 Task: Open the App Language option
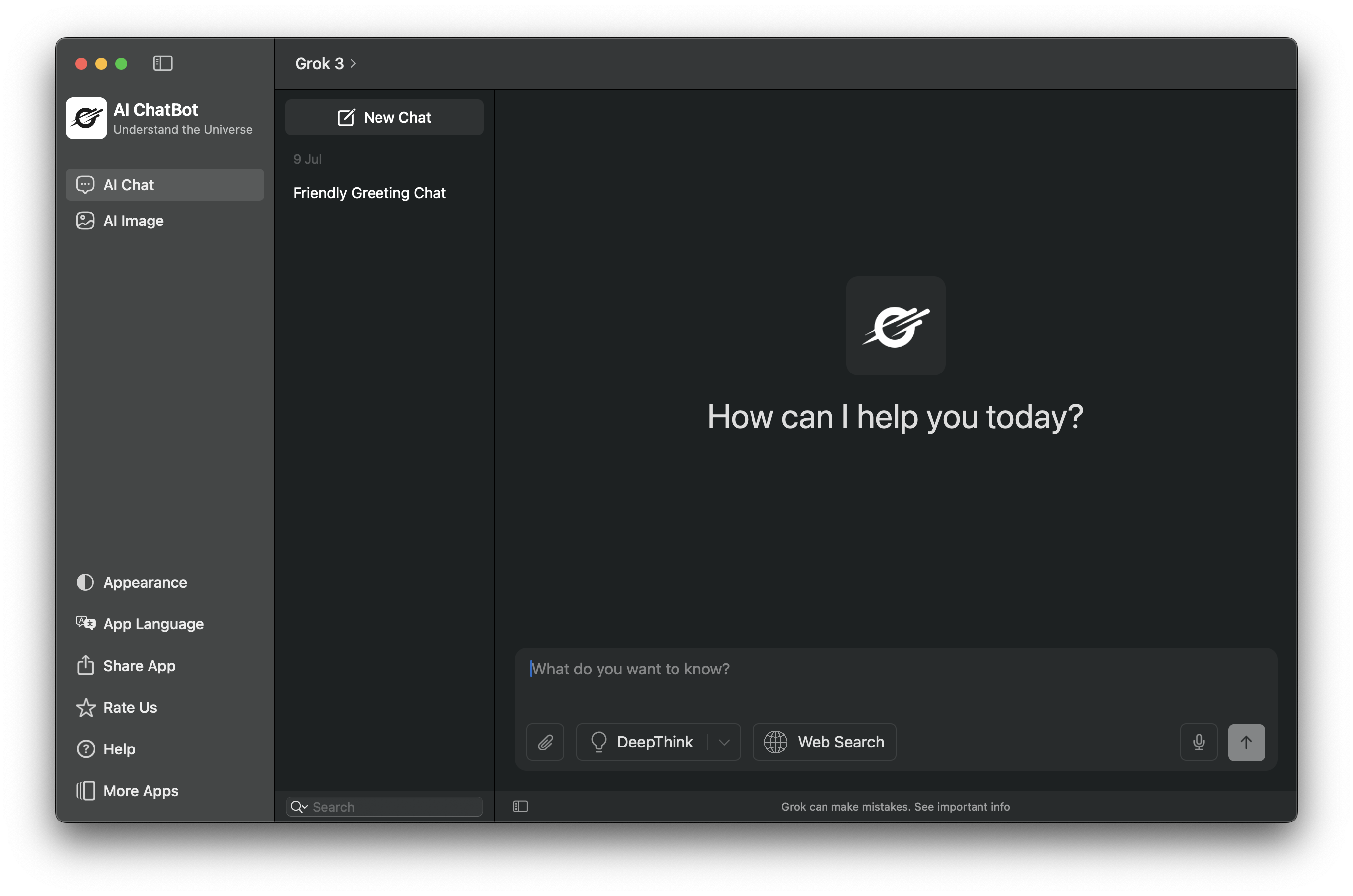click(140, 624)
